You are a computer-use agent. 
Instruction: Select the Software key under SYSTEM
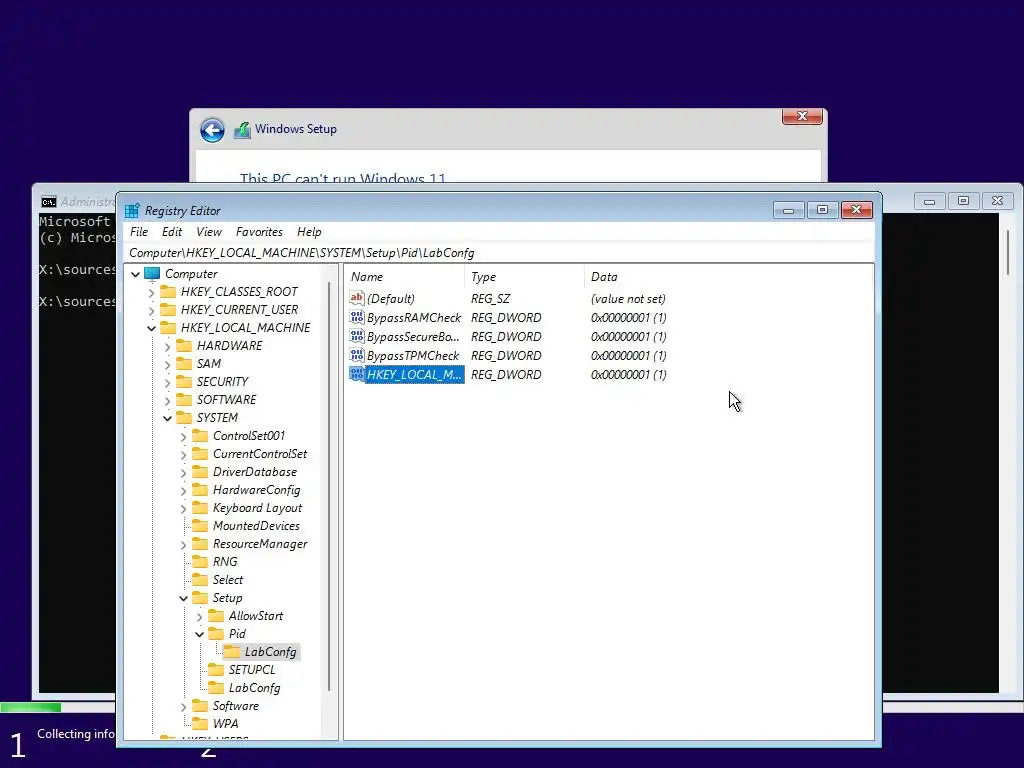236,706
